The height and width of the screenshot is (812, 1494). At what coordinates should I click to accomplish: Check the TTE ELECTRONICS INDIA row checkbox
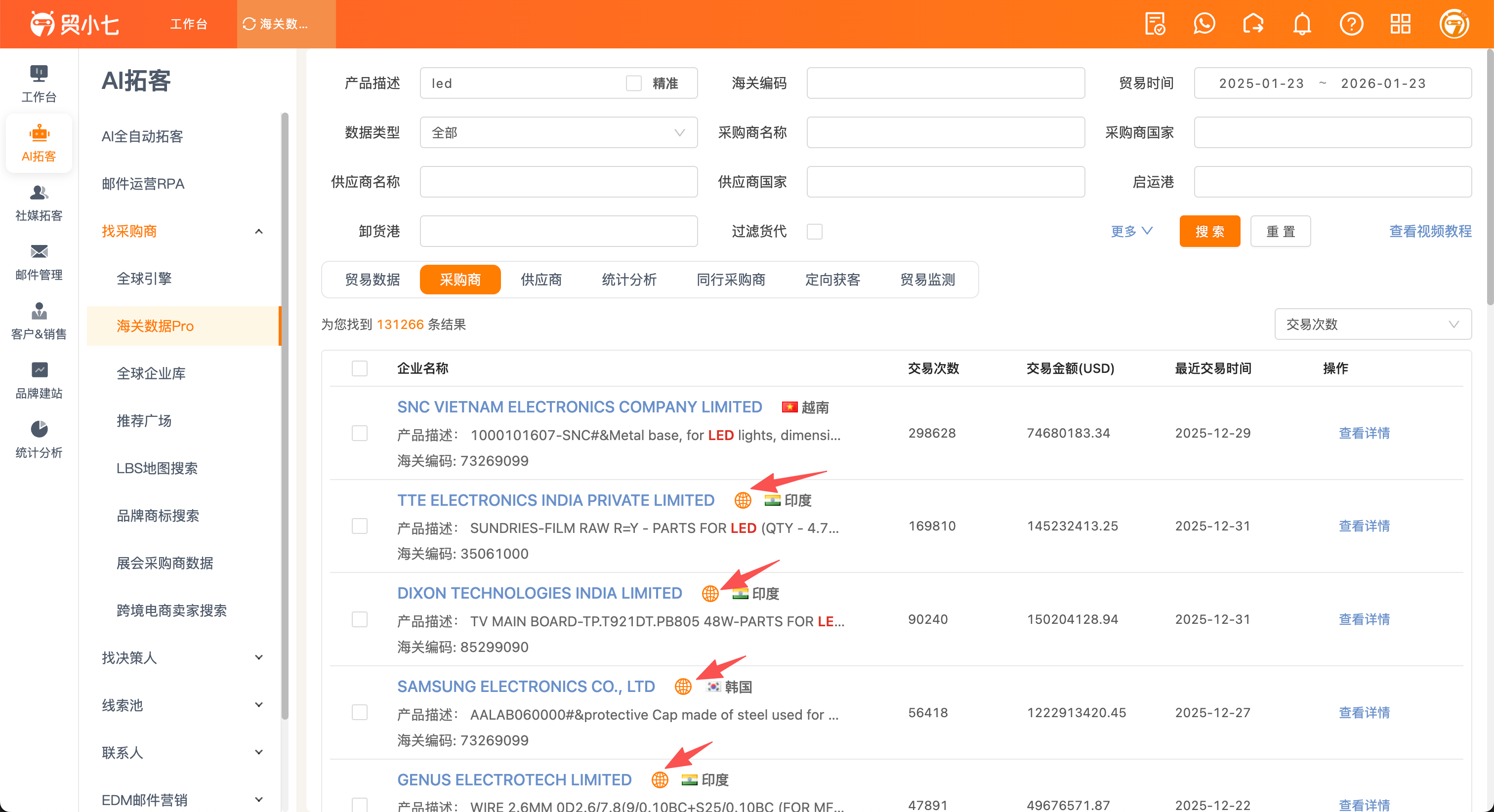click(360, 526)
